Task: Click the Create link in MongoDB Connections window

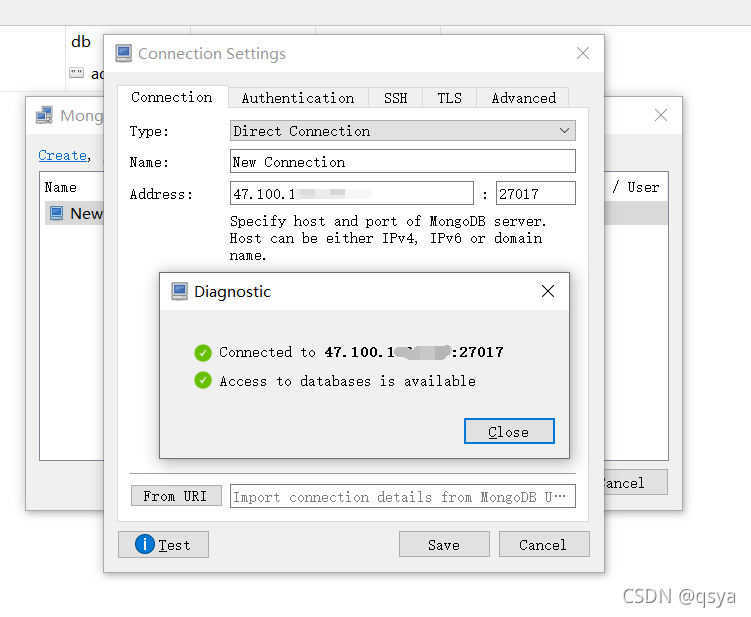Action: tap(63, 155)
